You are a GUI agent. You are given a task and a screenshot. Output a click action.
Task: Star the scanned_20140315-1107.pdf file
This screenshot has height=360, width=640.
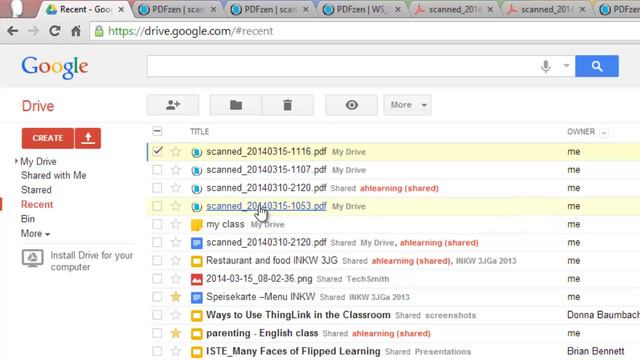tap(176, 170)
